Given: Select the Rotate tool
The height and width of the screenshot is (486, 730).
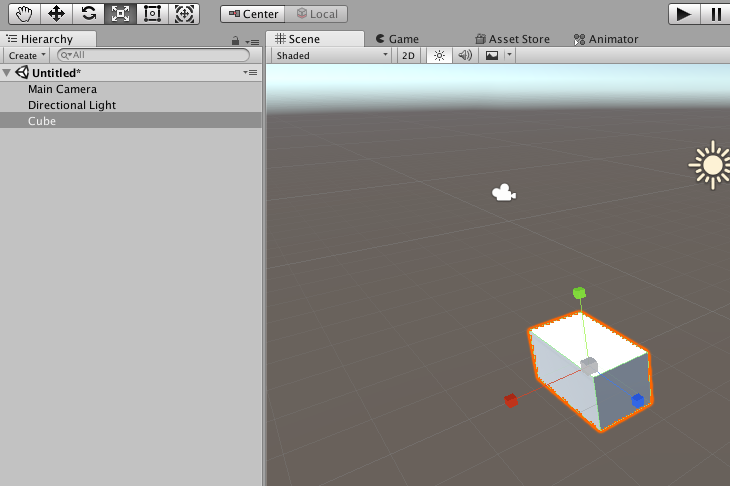Looking at the screenshot, I should [88, 14].
